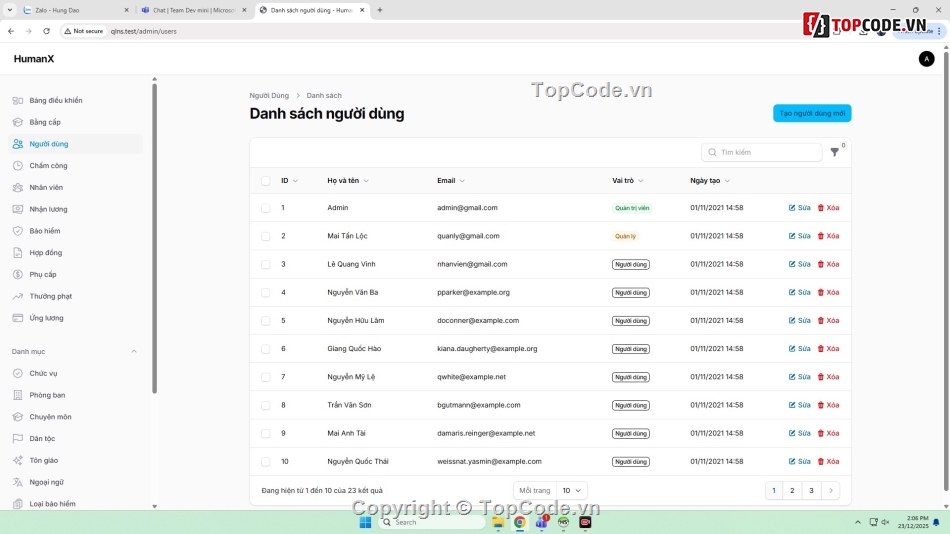Open Loại bảo hiểm in the sidebar
Screen dimensions: 950x534
tap(76, 504)
